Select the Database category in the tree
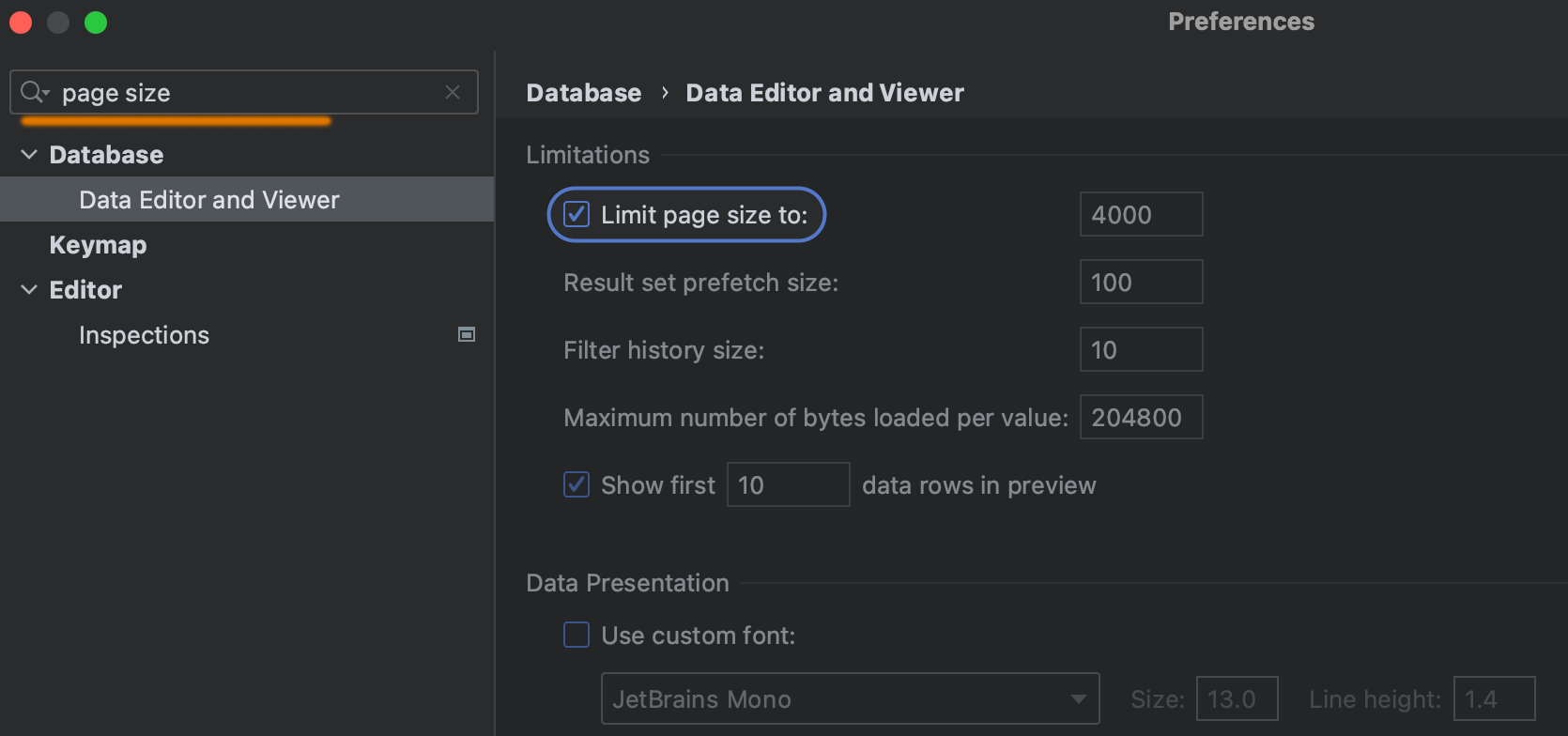The width and height of the screenshot is (1568, 736). (x=106, y=155)
